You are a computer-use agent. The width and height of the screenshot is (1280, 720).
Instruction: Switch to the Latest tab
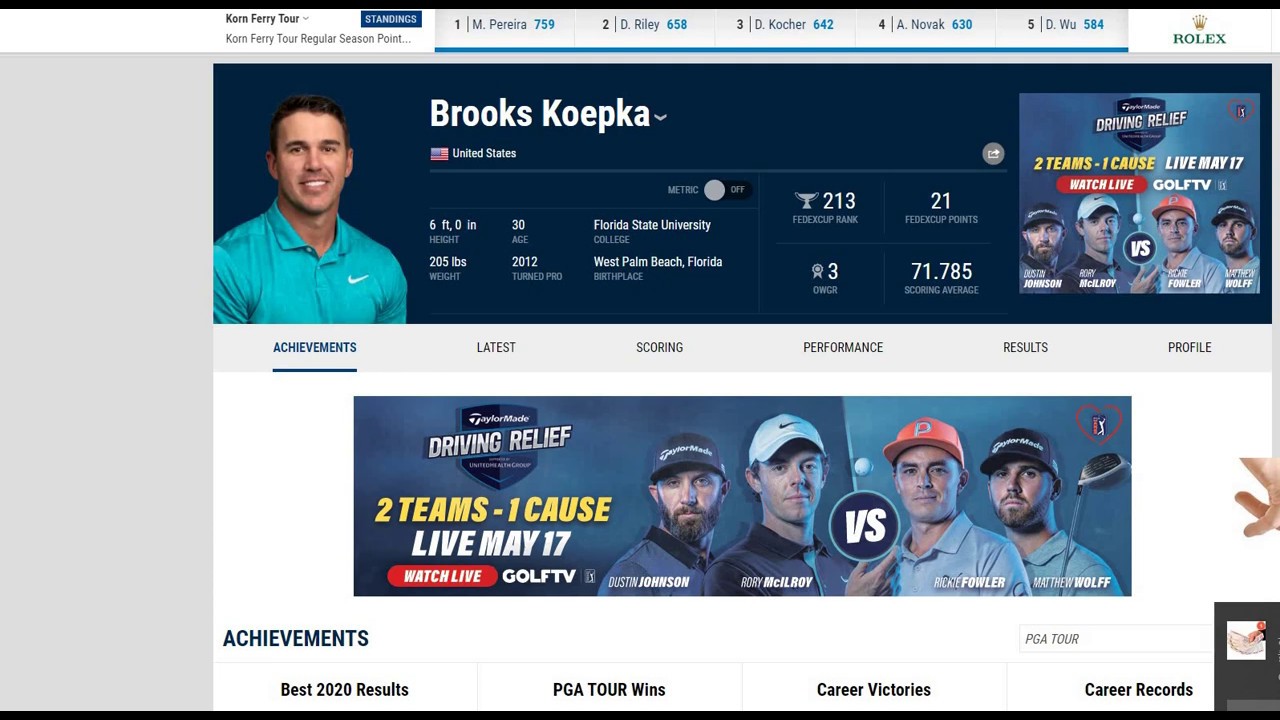click(496, 348)
